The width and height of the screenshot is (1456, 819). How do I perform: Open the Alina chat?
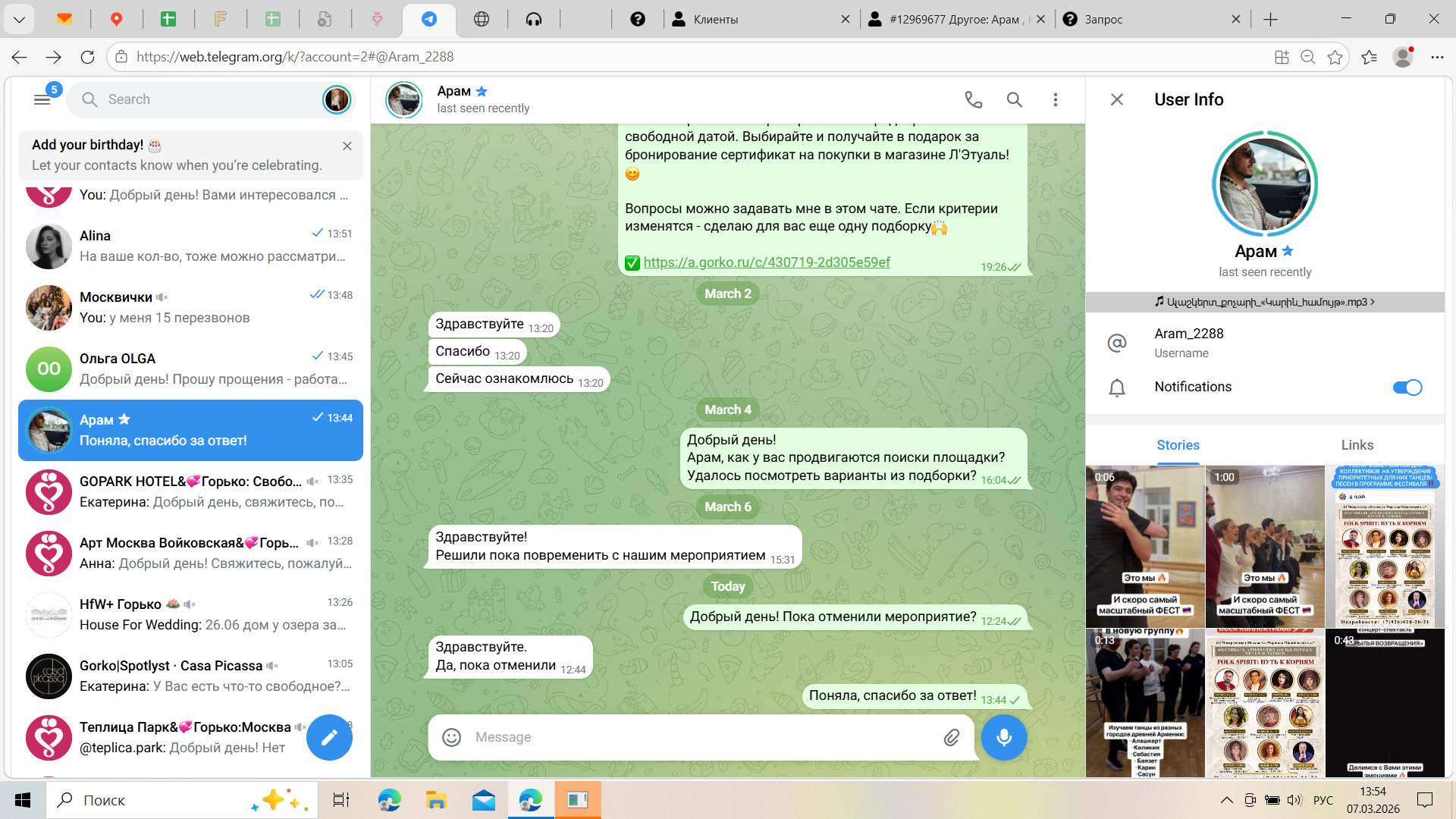(190, 246)
